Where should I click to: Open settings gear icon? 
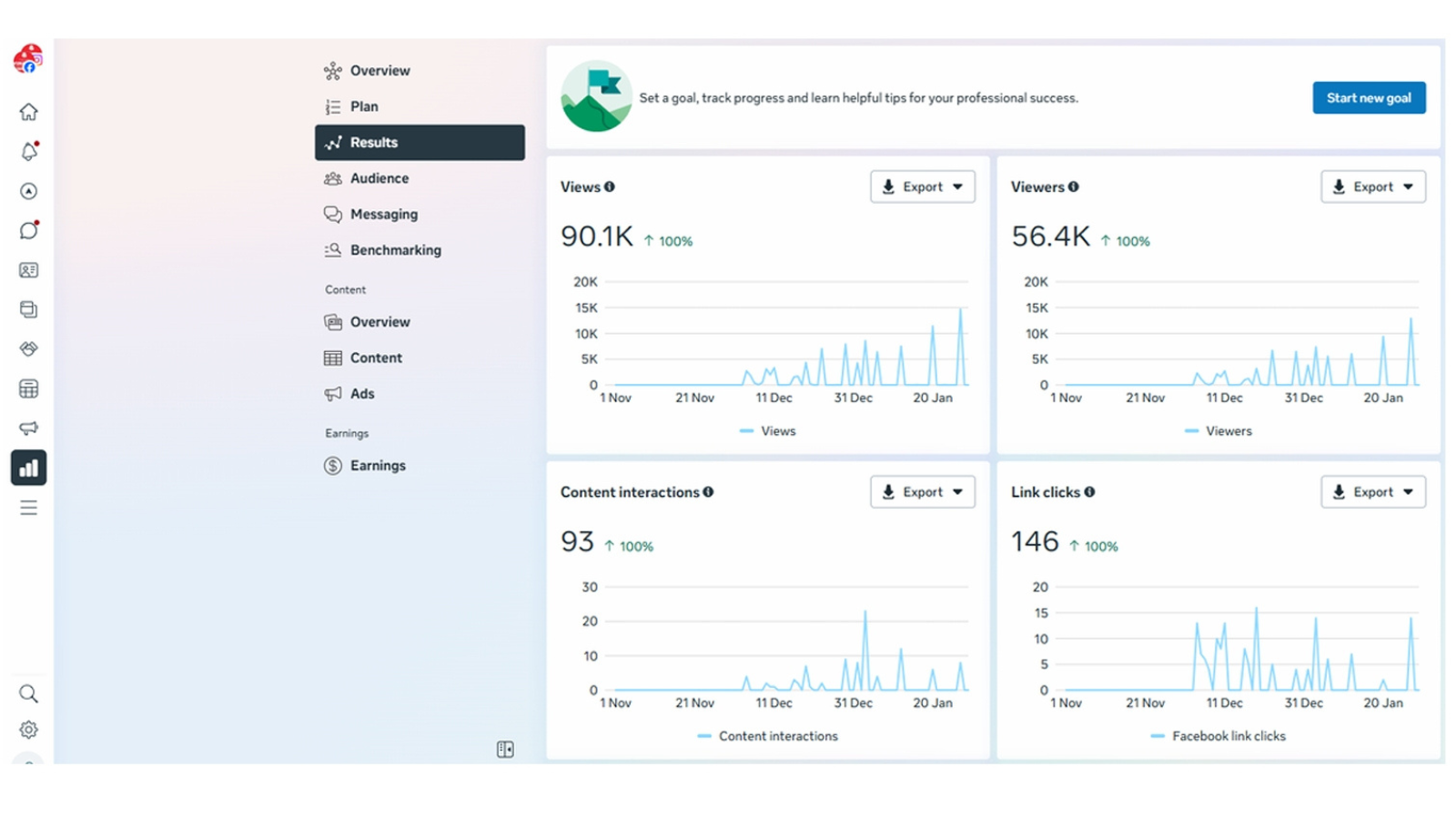(29, 730)
